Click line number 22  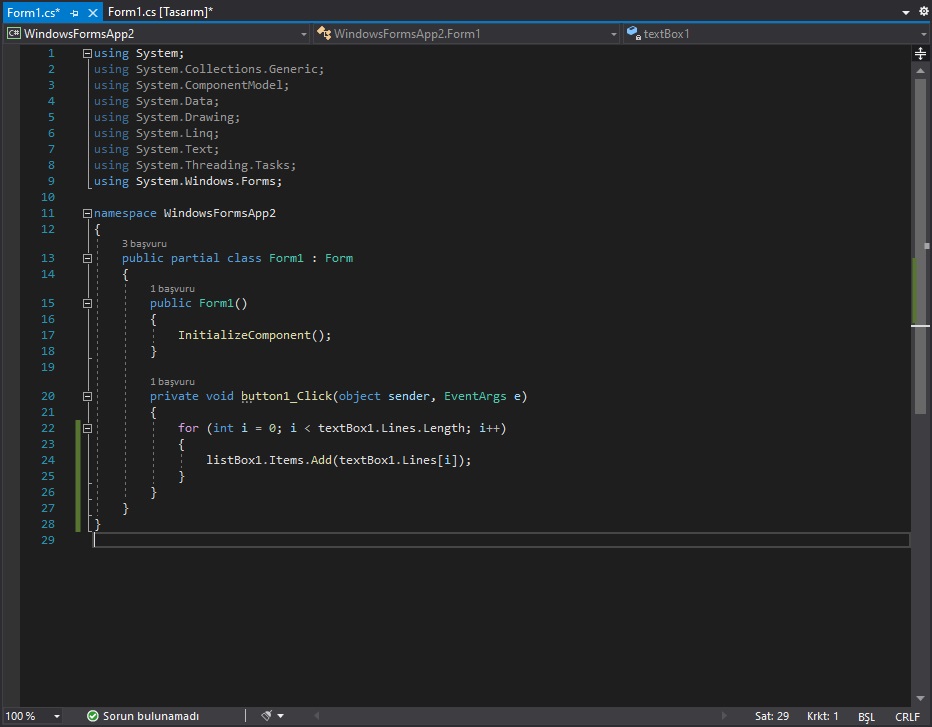click(x=48, y=428)
